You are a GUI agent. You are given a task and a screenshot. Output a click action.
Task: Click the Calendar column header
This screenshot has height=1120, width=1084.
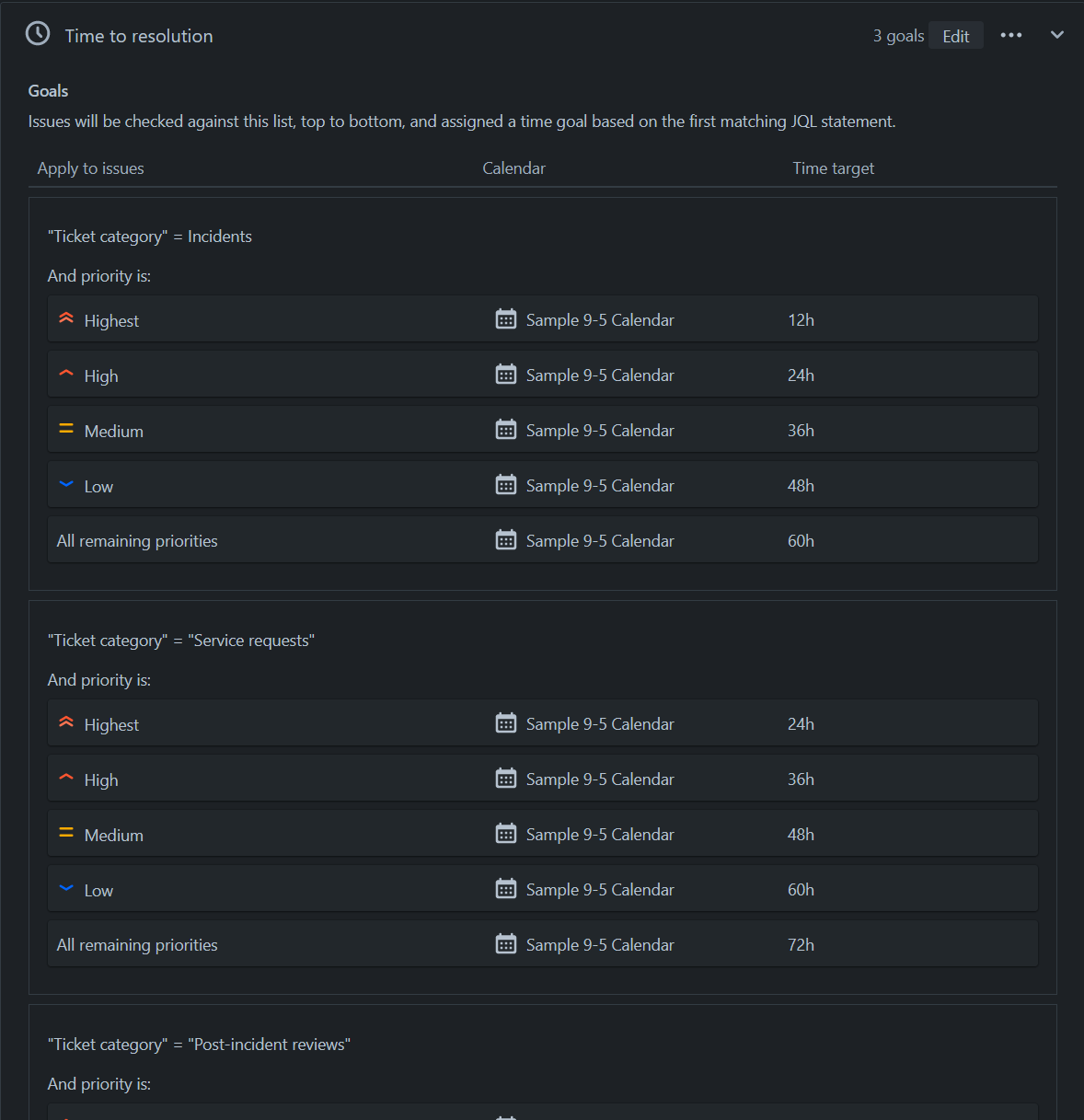(513, 168)
